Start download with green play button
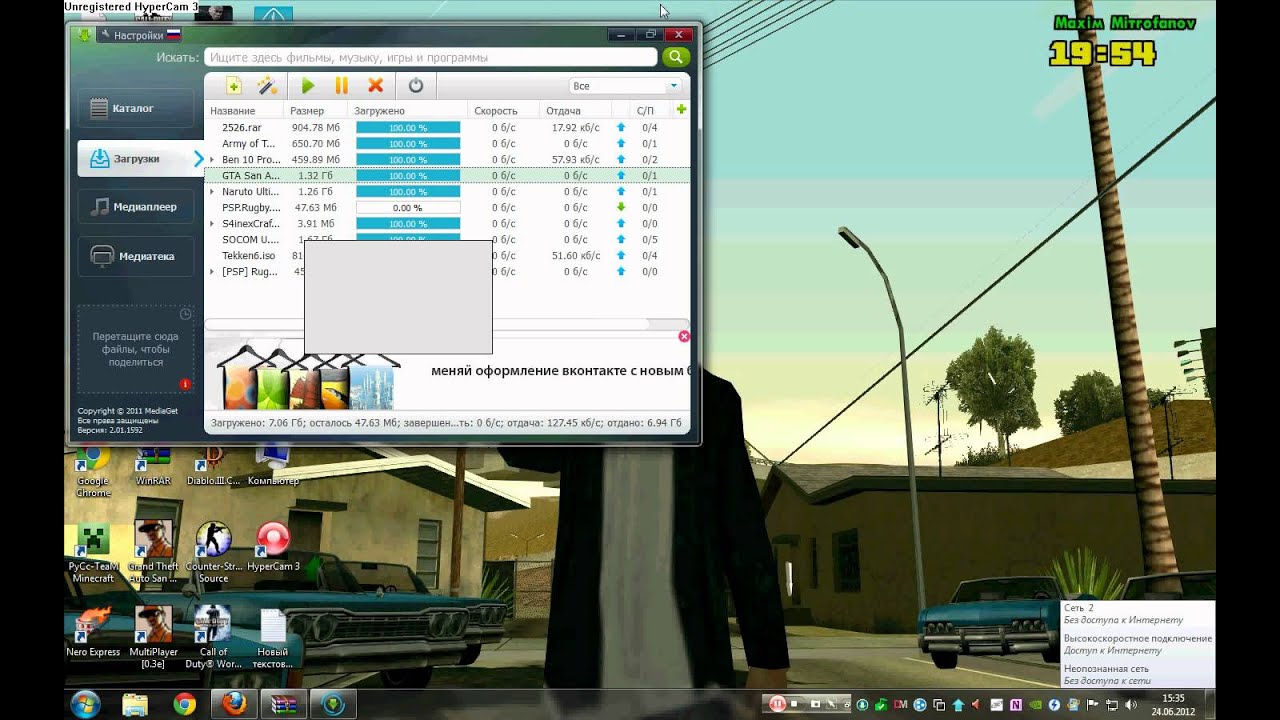 (x=308, y=86)
